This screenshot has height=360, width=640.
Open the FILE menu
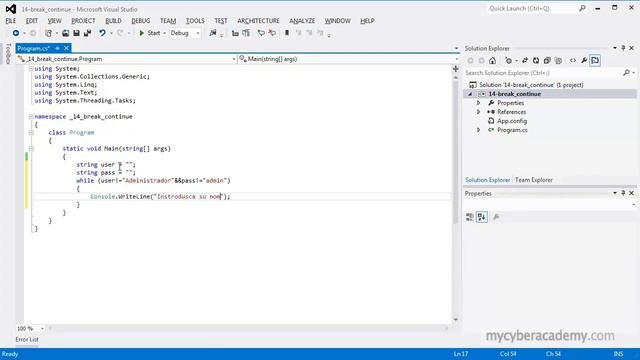[11, 21]
